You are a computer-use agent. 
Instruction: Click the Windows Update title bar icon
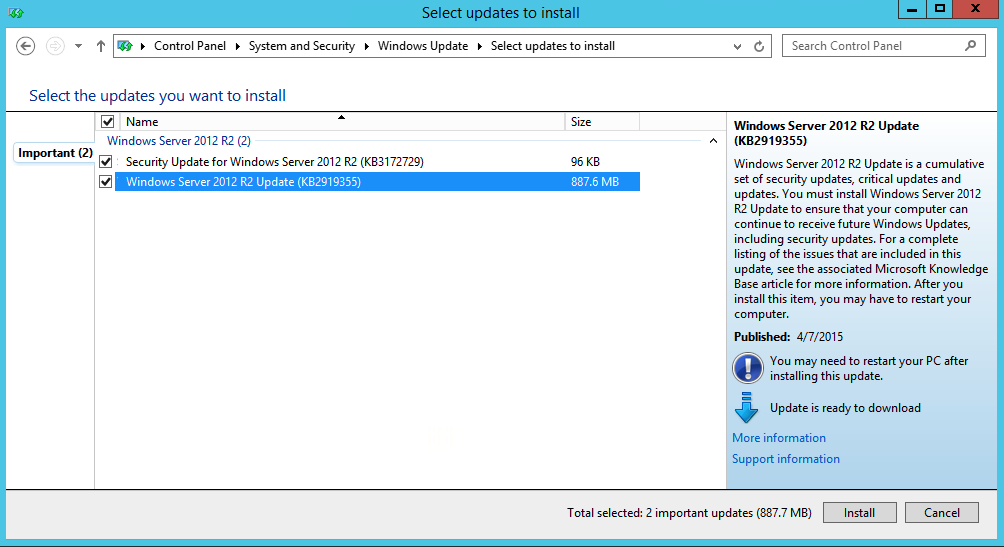16,13
